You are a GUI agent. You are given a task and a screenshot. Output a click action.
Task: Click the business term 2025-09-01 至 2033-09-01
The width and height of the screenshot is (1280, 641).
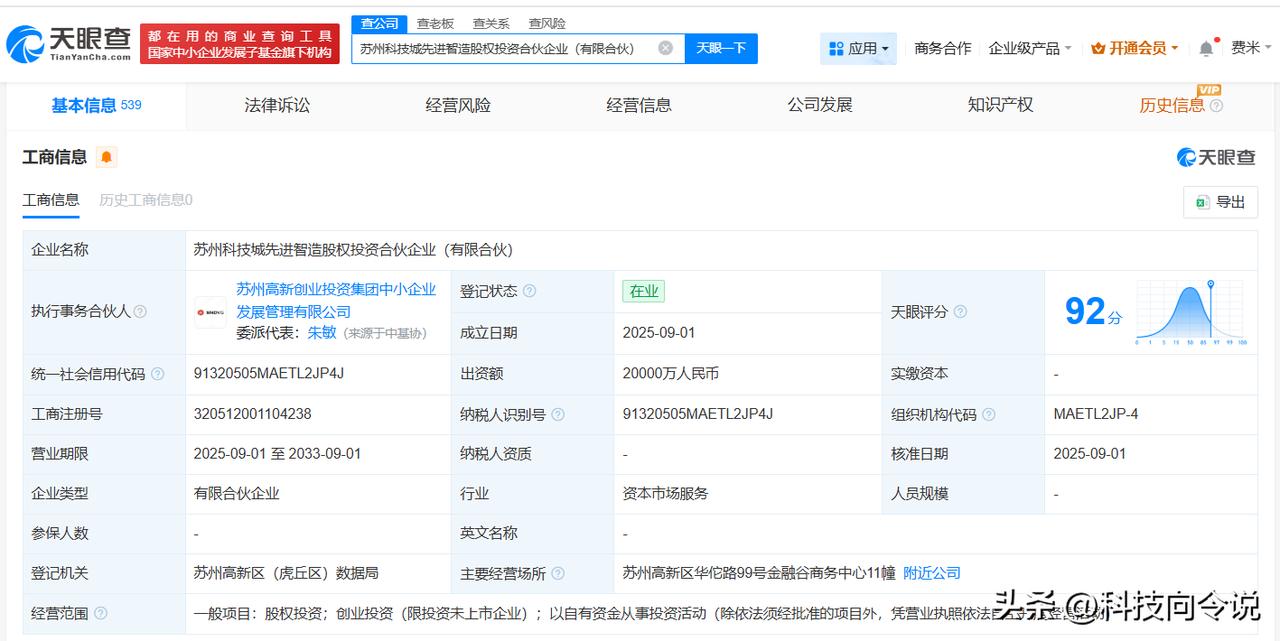(x=278, y=454)
